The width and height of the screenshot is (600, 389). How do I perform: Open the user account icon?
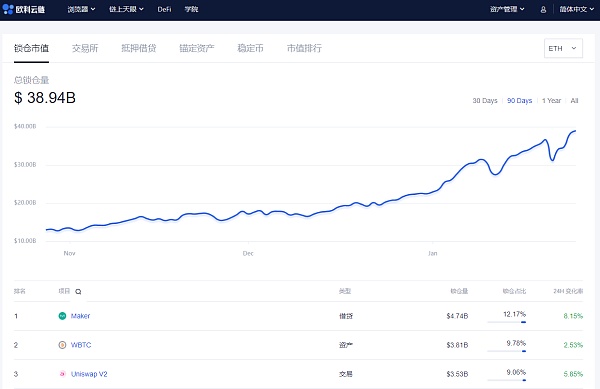543,10
